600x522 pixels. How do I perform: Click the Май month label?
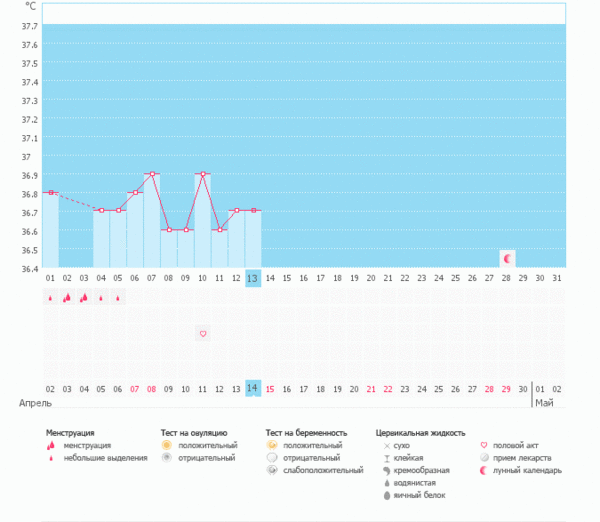pyautogui.click(x=541, y=403)
